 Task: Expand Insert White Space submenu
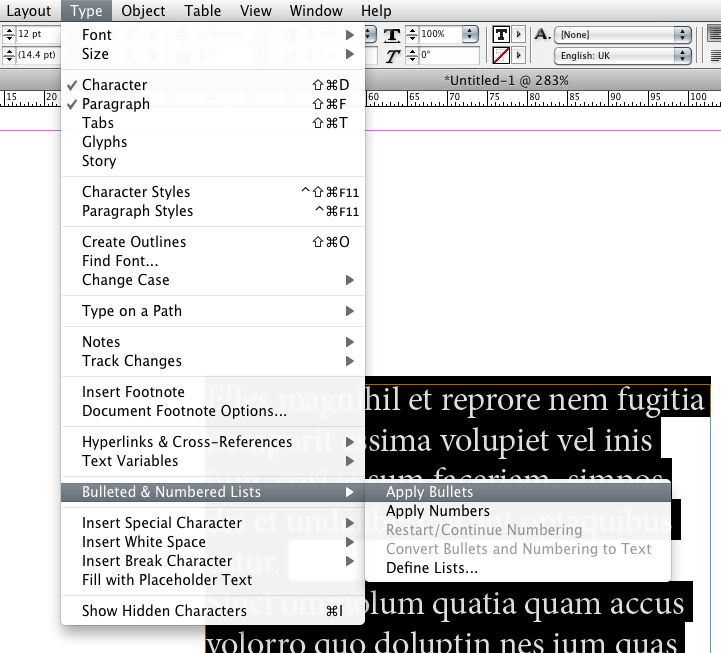coord(213,542)
